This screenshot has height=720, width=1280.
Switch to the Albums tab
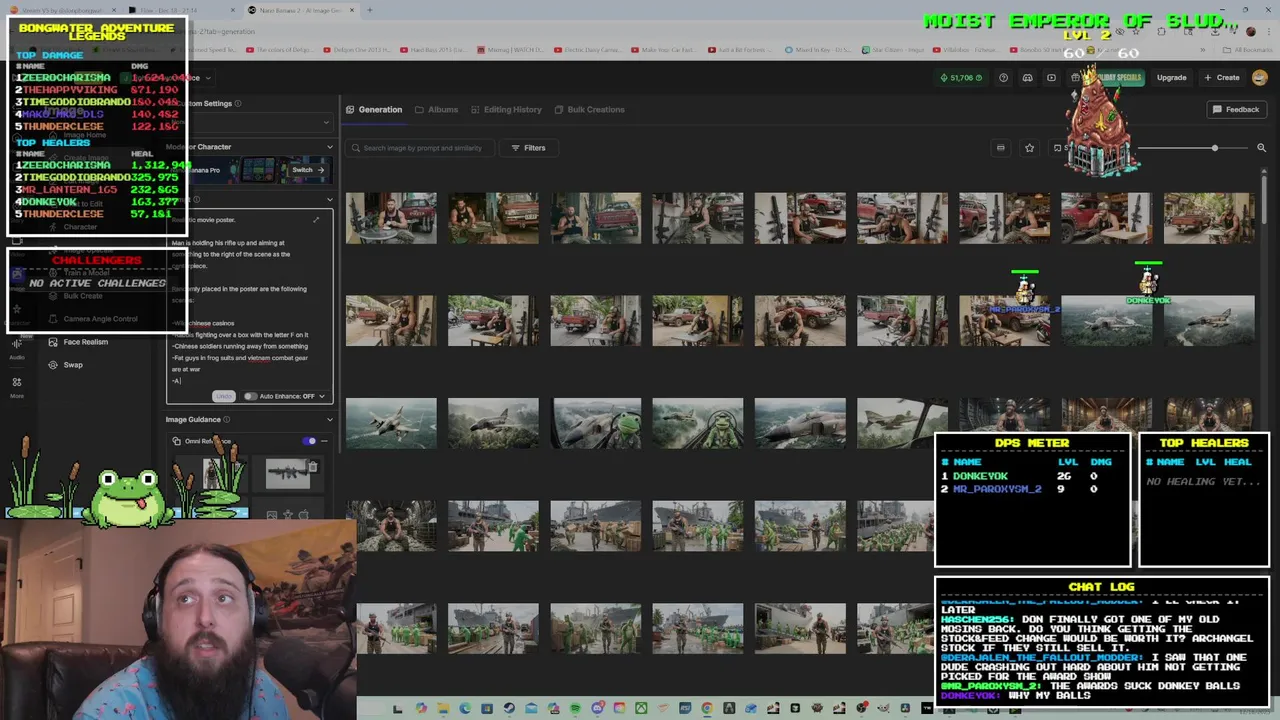pyautogui.click(x=436, y=110)
